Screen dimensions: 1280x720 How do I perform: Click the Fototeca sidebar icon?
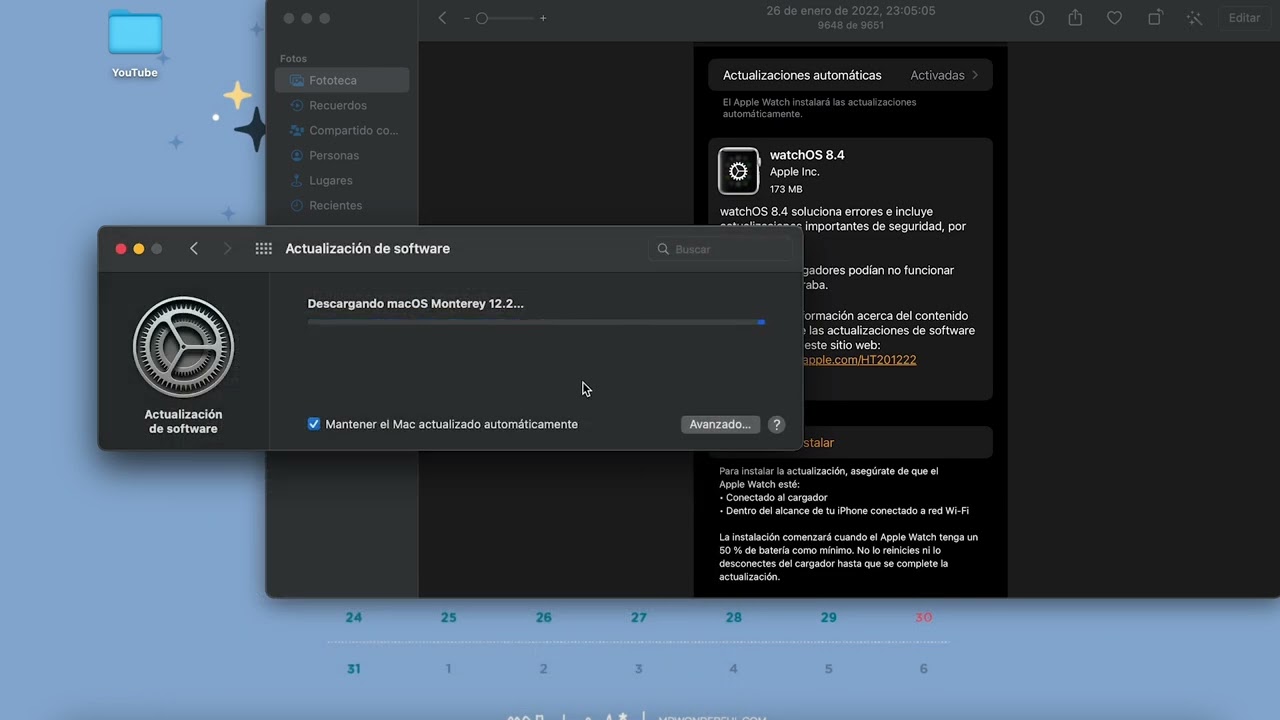coord(296,80)
